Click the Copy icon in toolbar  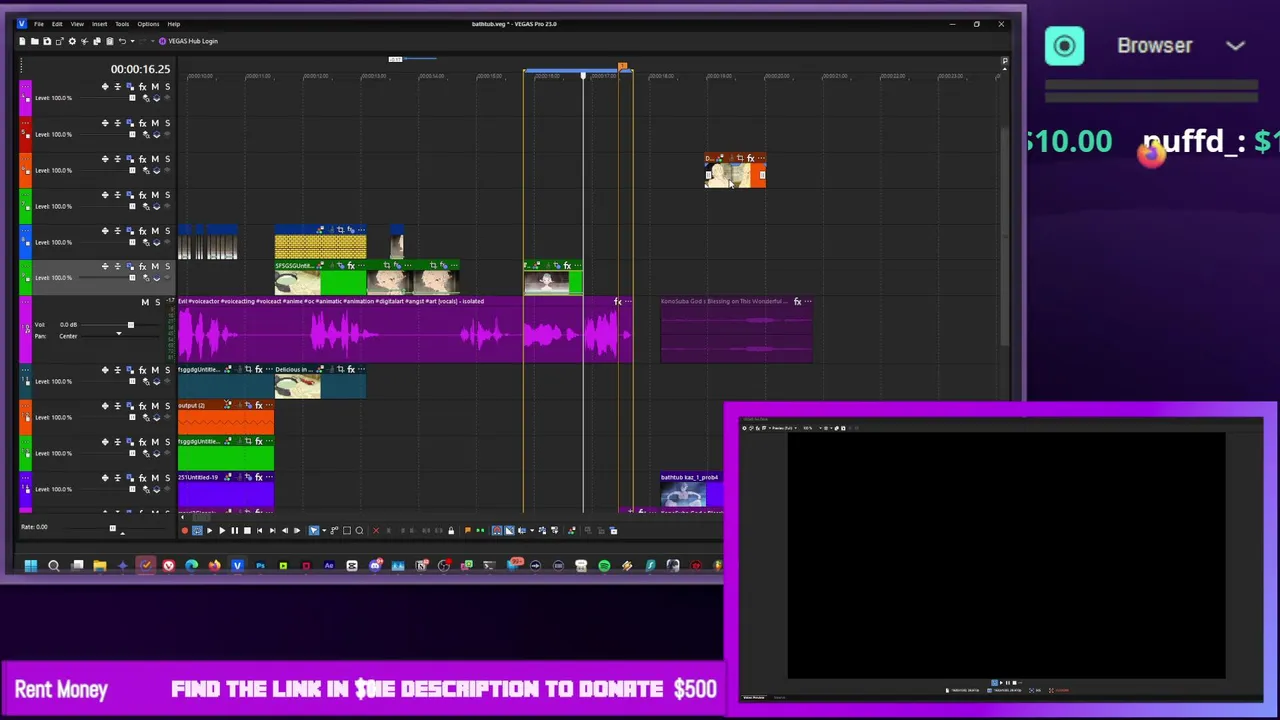97,41
